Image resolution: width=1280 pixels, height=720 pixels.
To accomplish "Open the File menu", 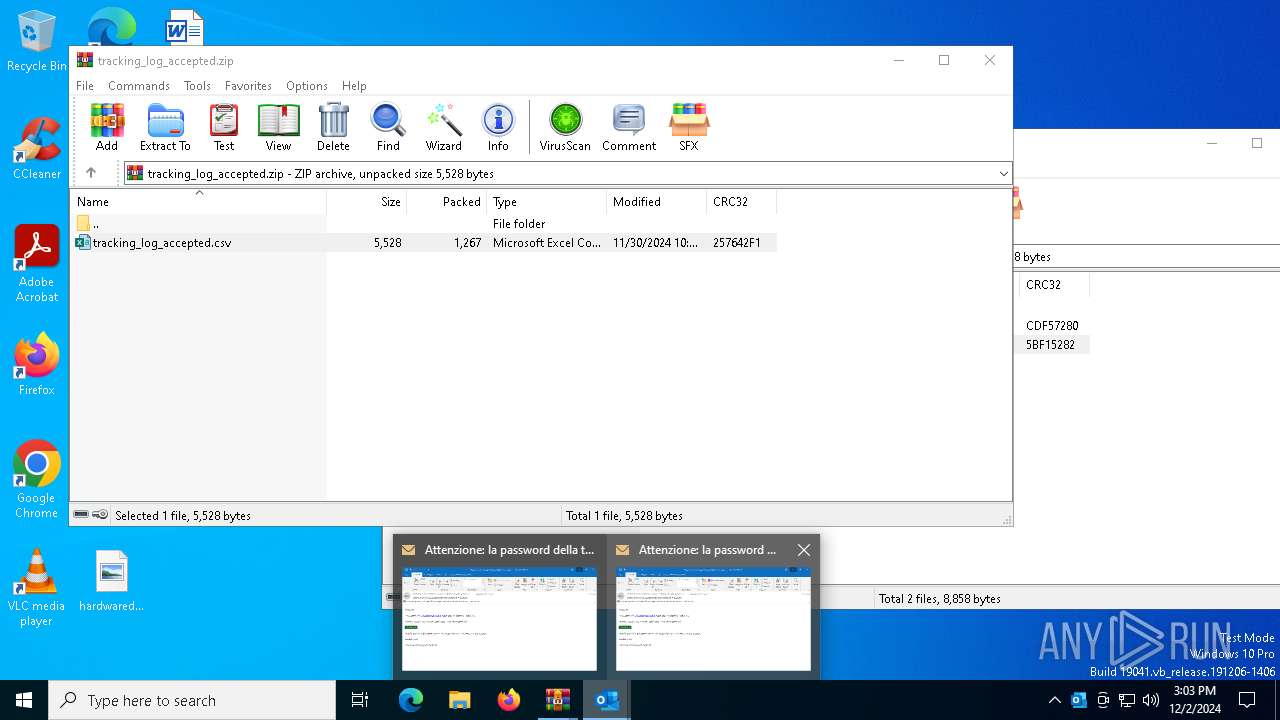I will [85, 86].
